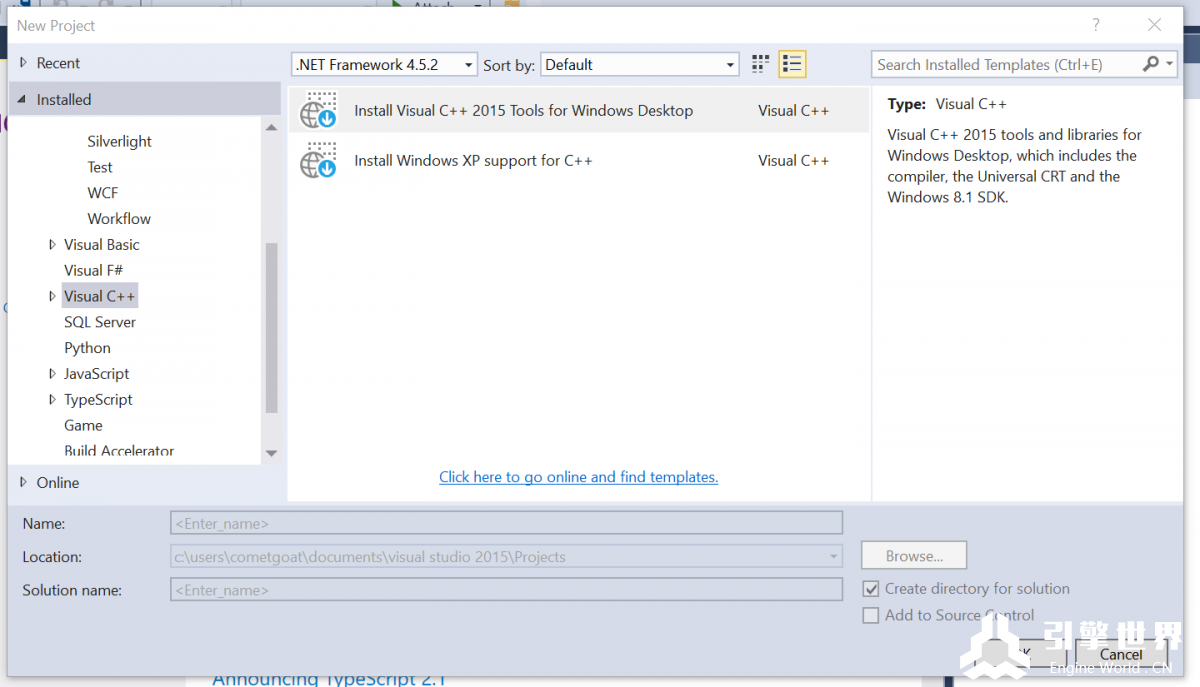Click the search magnifier icon

point(1150,64)
